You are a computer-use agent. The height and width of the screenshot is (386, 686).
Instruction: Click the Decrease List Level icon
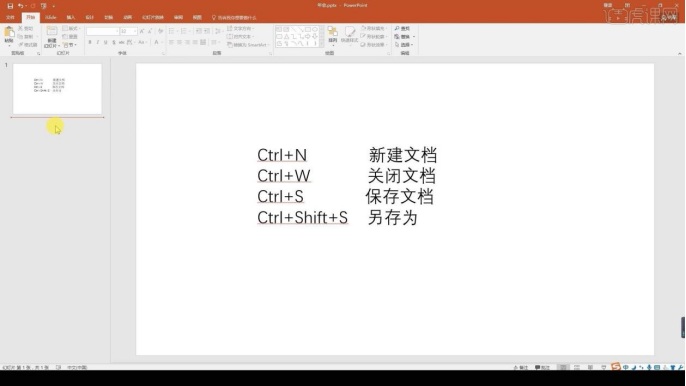pos(199,31)
